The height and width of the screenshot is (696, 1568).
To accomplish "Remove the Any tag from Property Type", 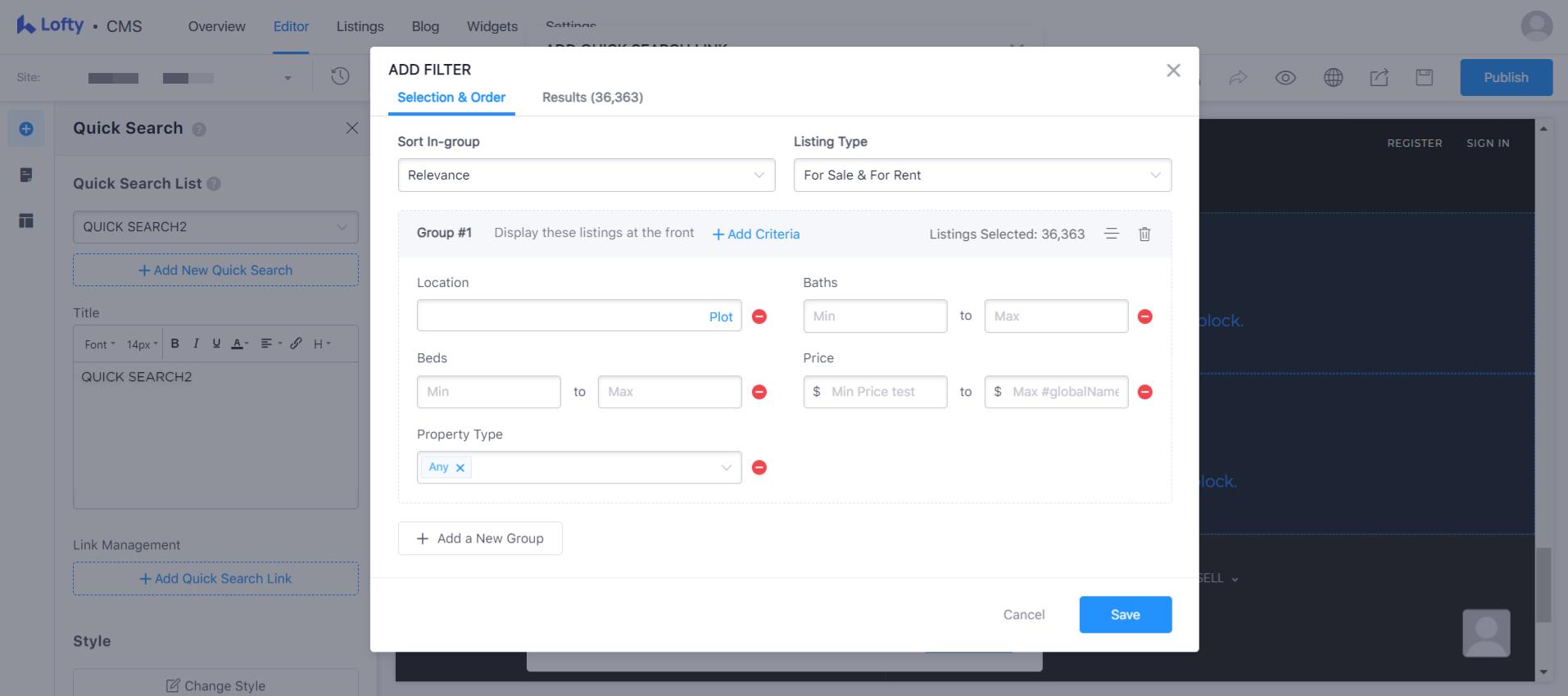I will tap(460, 468).
